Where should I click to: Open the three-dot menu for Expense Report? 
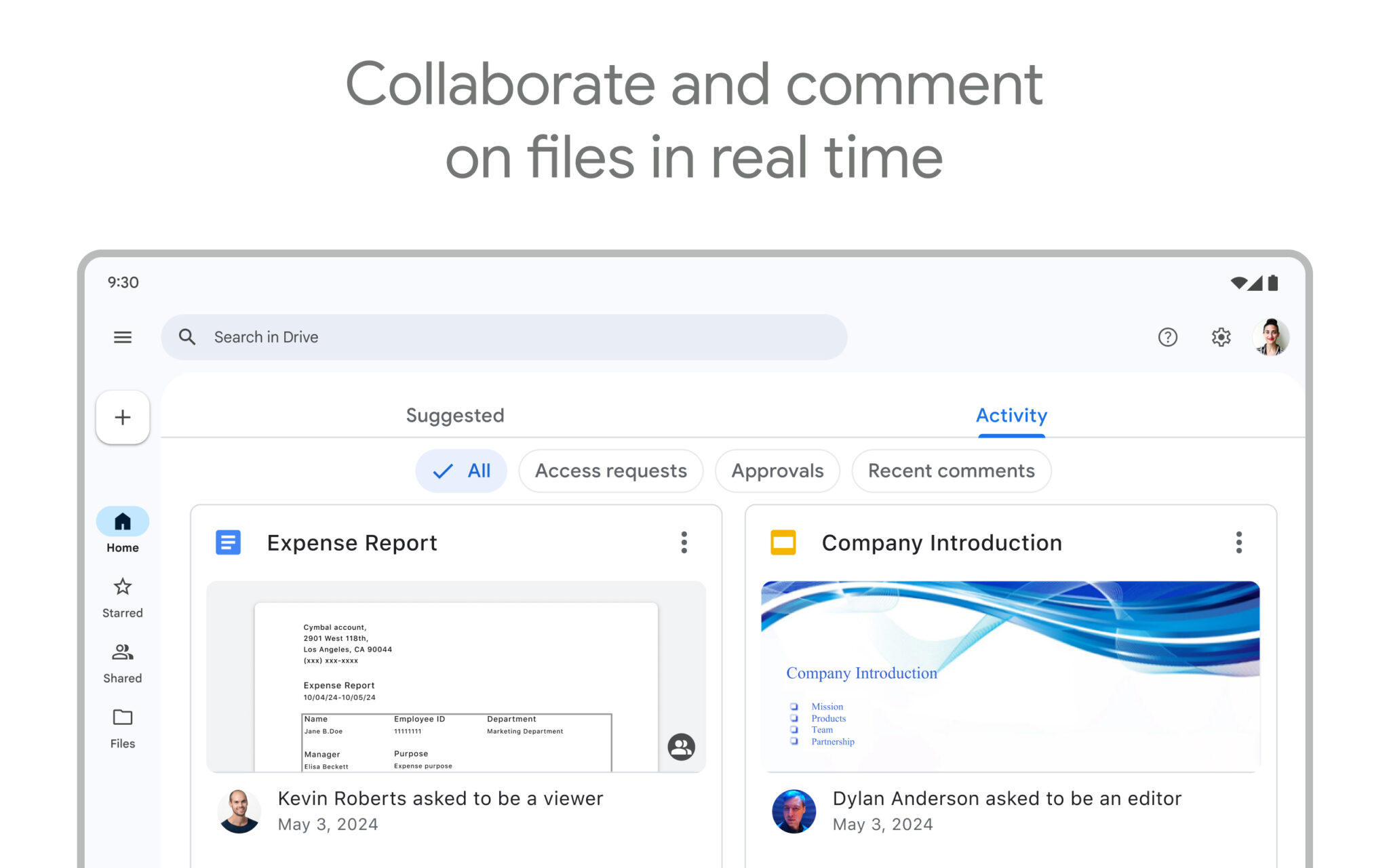(684, 542)
